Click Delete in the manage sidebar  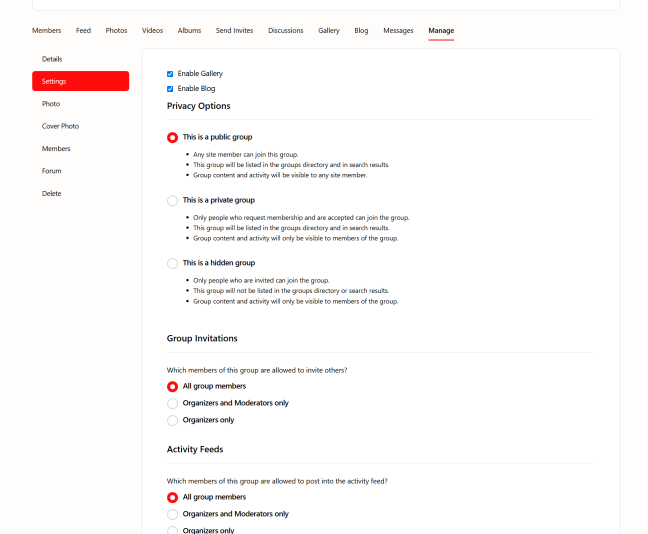click(x=51, y=193)
